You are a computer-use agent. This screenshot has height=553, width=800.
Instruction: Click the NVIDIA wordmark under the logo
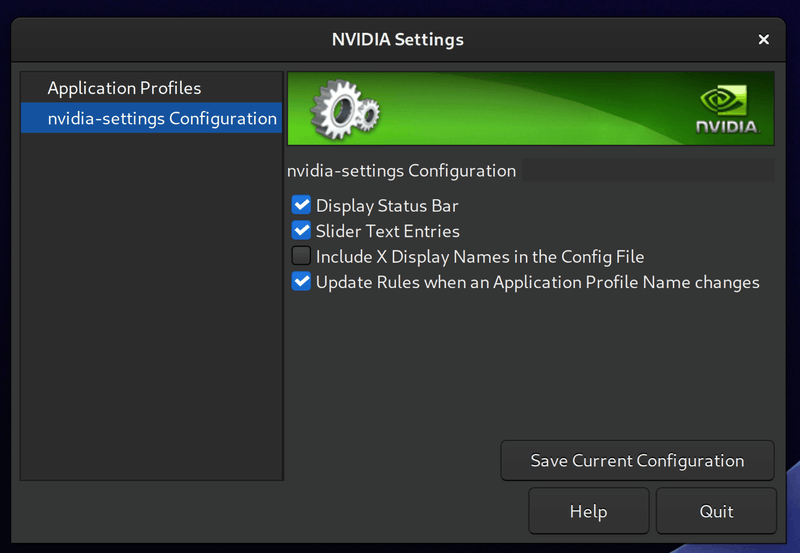(728, 127)
